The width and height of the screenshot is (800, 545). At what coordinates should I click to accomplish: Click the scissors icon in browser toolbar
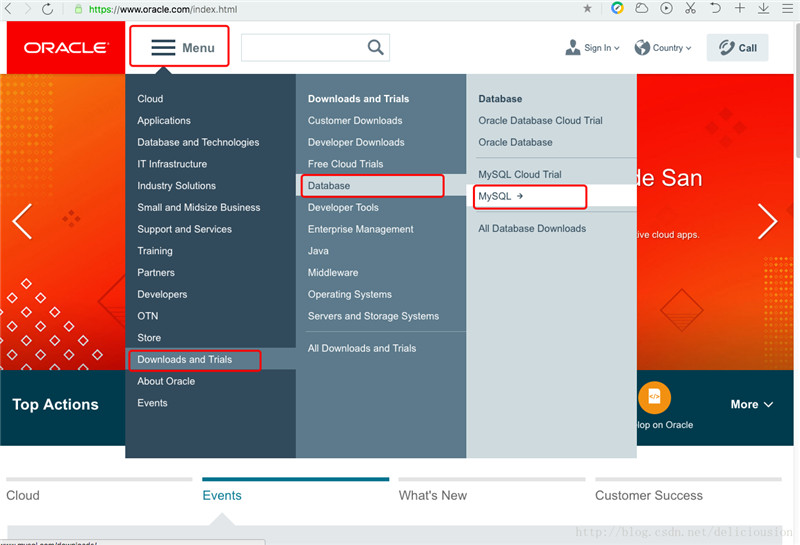point(690,8)
